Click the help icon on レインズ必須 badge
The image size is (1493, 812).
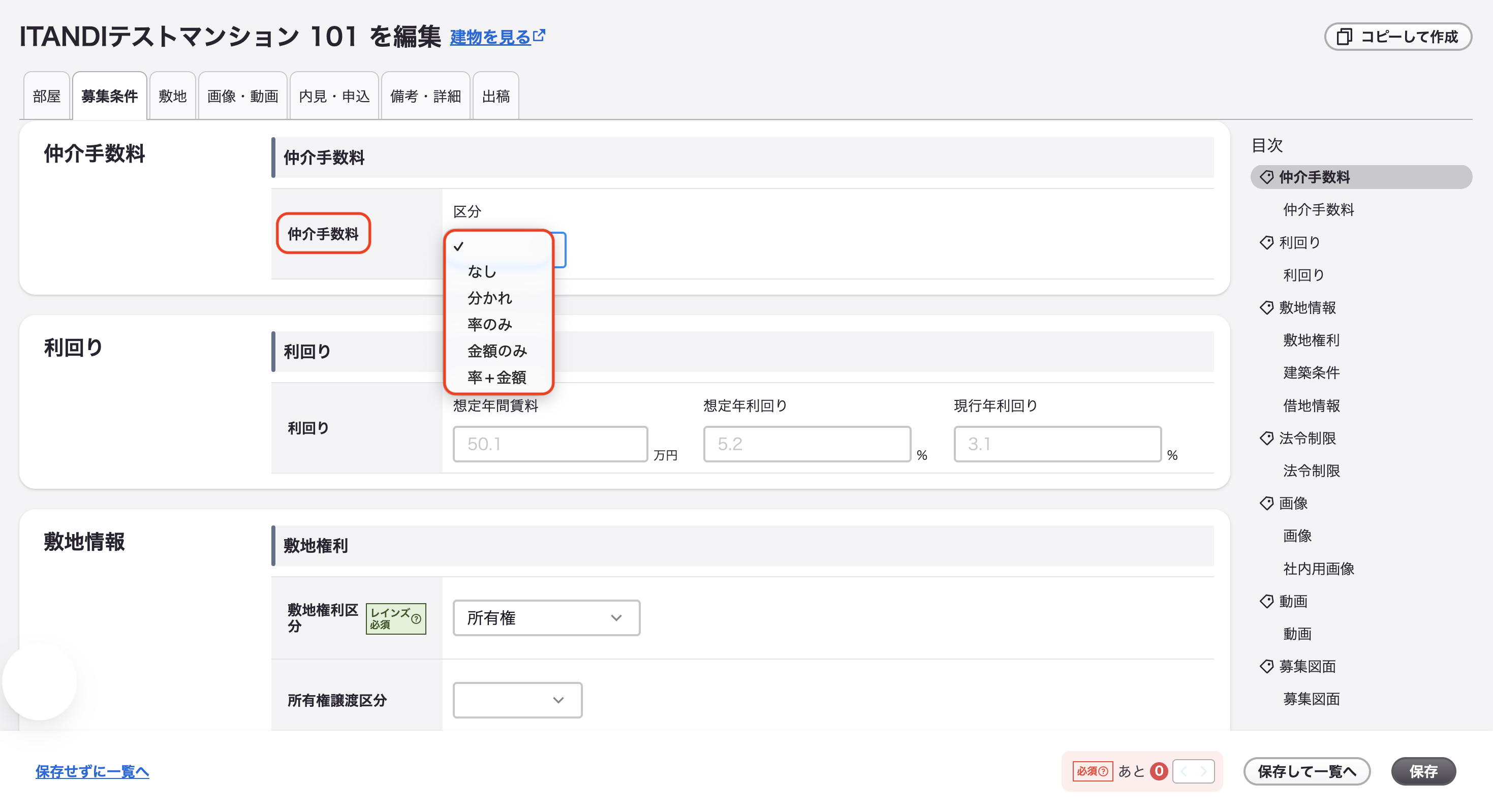coord(416,618)
